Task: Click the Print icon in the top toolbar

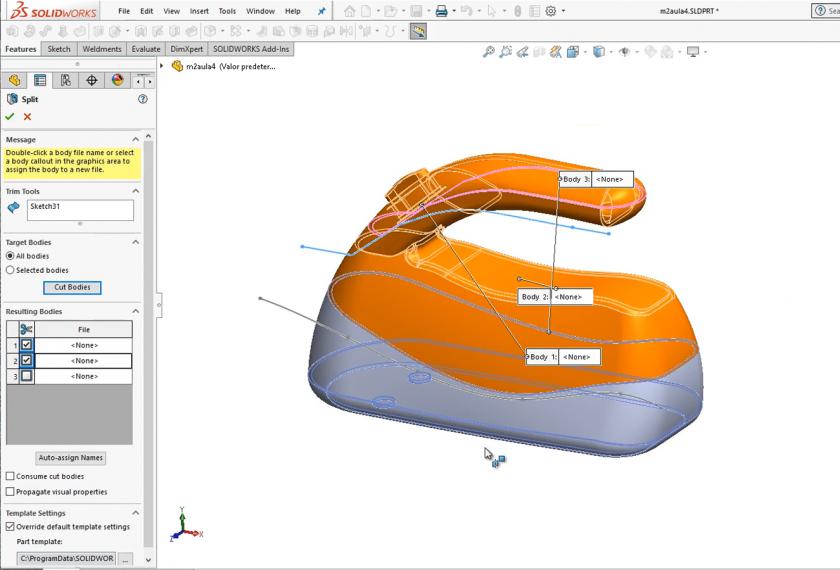Action: click(441, 11)
